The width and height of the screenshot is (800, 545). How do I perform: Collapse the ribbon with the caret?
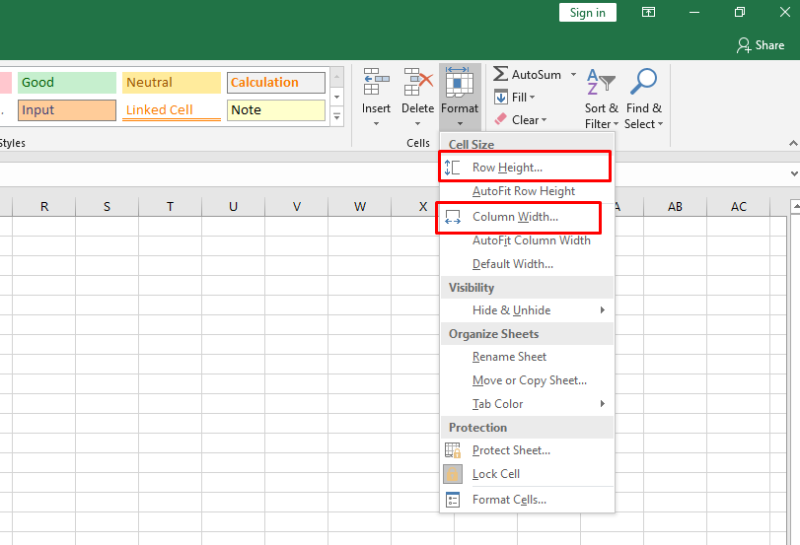click(793, 143)
